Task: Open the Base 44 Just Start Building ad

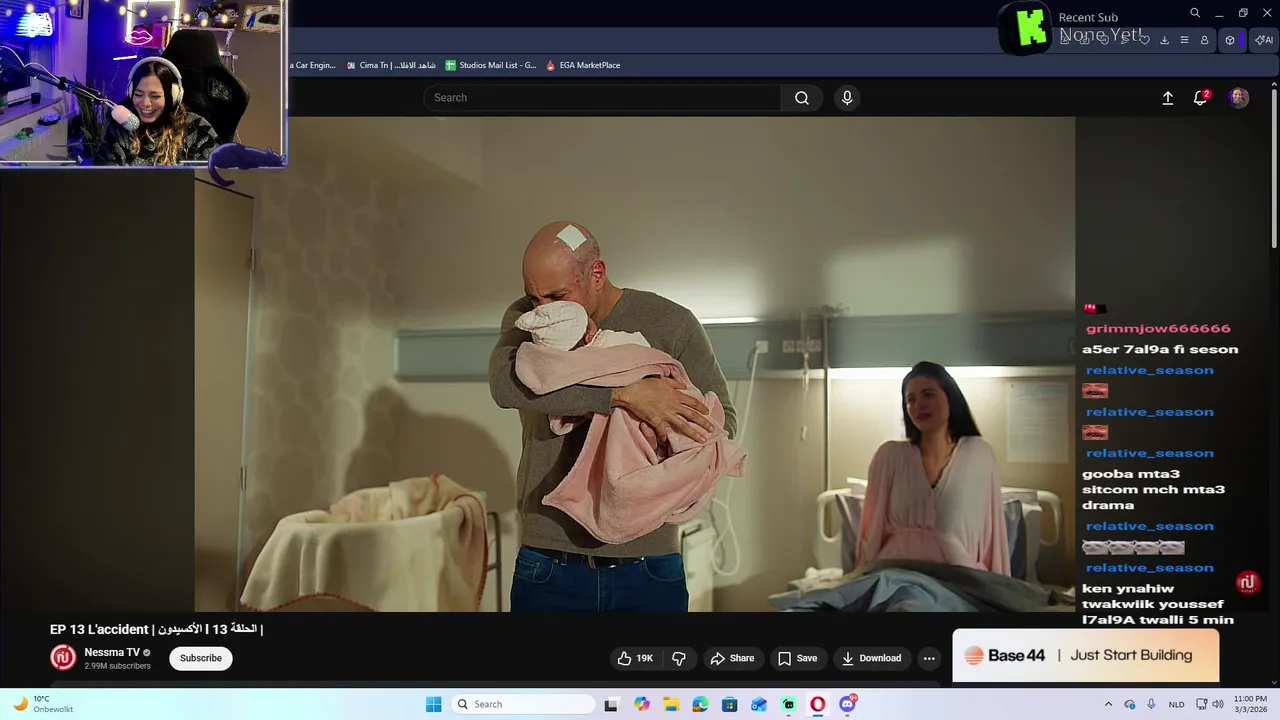Action: click(1086, 655)
